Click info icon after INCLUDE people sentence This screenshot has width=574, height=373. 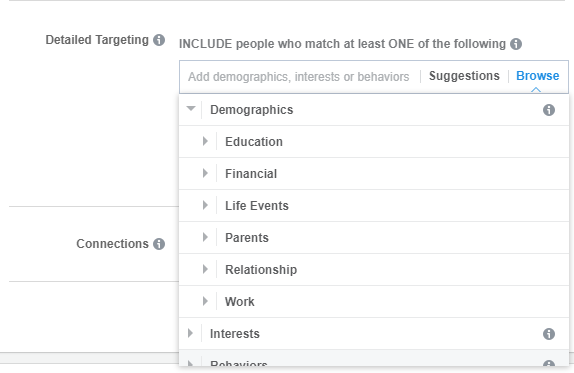(516, 44)
